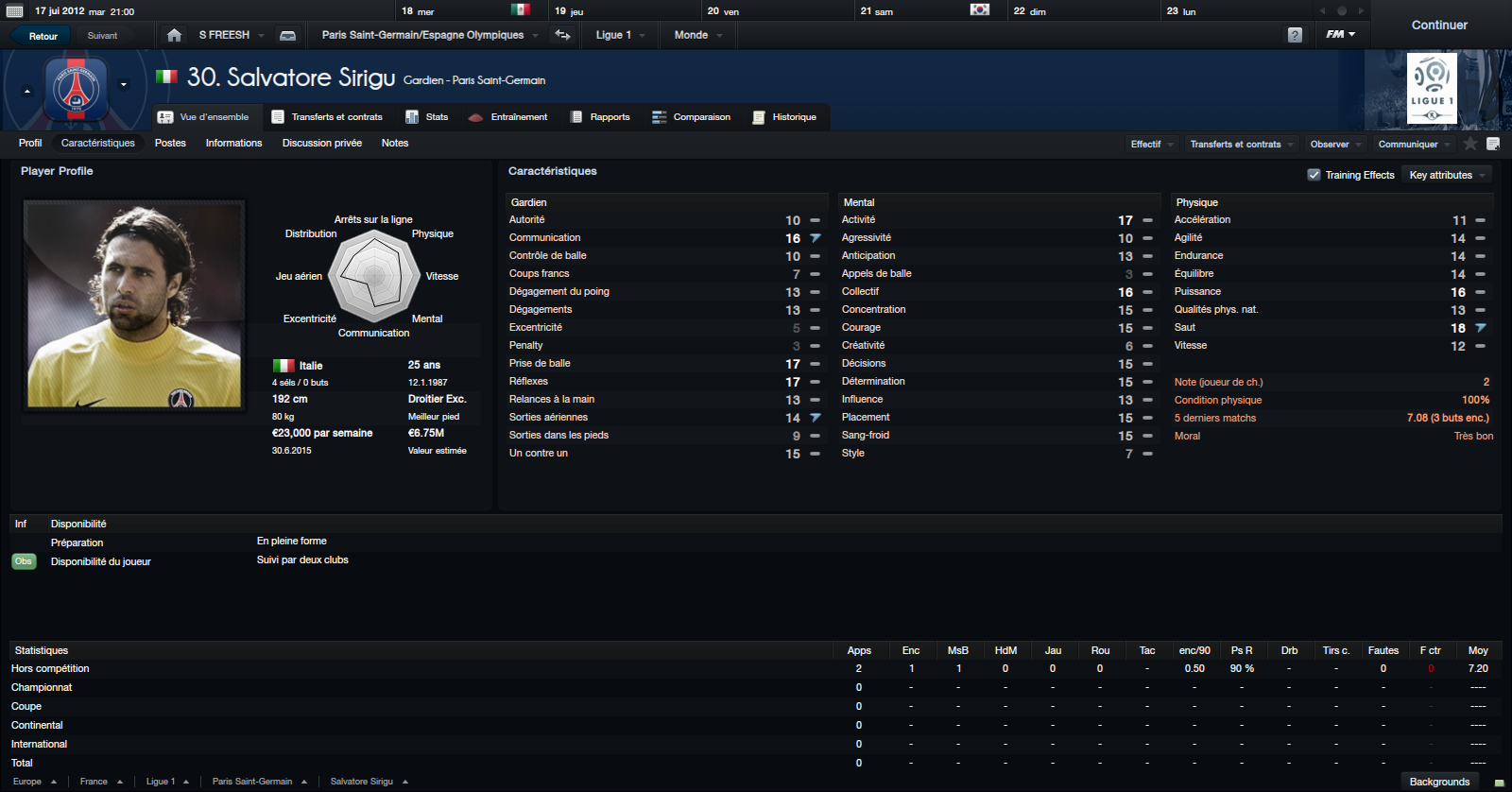Open the Historique tab

(x=784, y=117)
